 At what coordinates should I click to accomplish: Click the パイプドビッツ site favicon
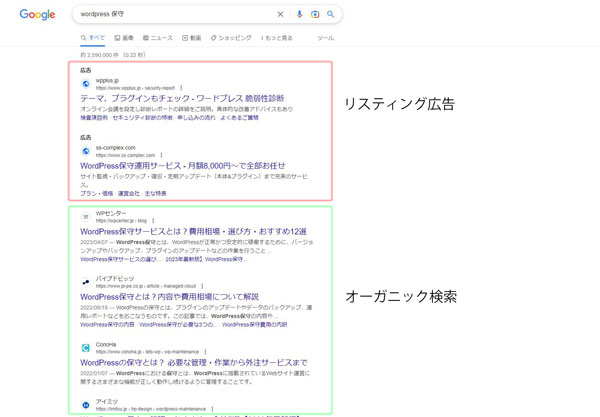click(x=86, y=282)
